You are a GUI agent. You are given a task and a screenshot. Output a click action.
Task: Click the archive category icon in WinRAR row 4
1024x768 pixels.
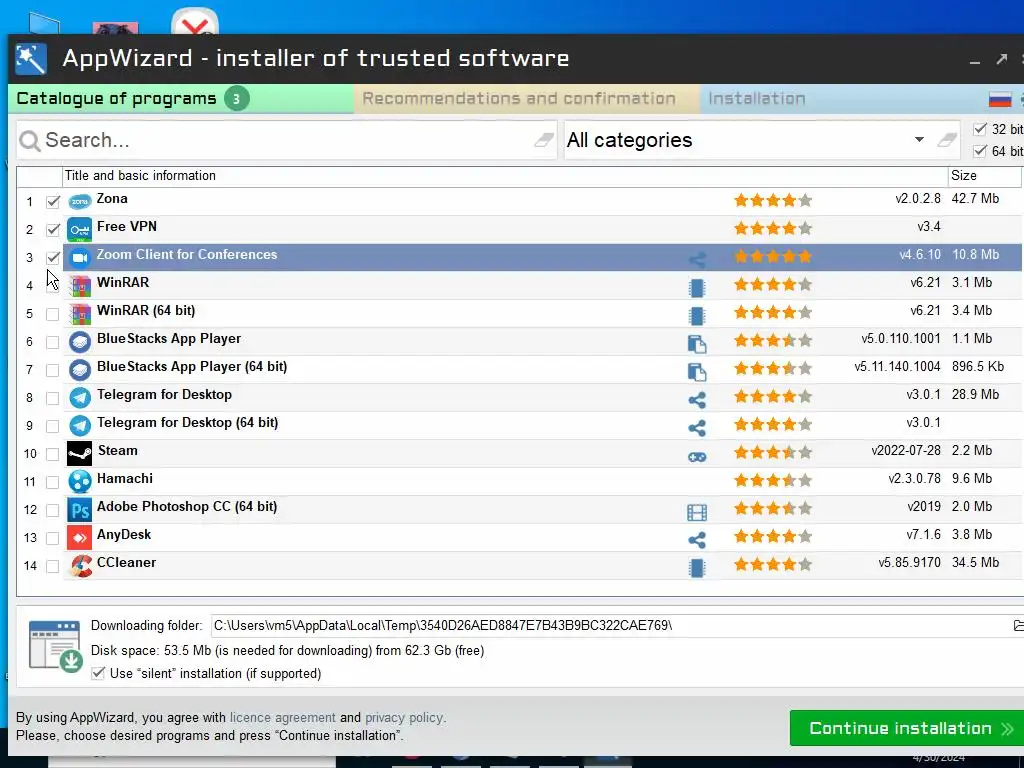pyautogui.click(x=697, y=287)
